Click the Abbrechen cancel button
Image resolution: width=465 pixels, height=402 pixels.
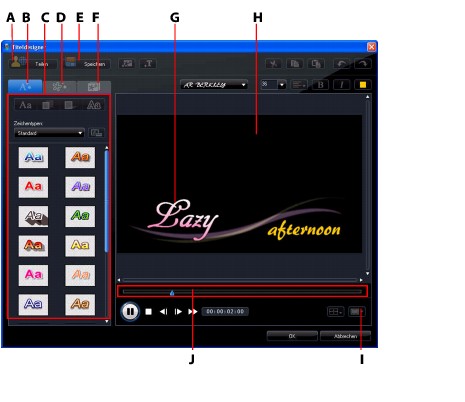pos(345,336)
